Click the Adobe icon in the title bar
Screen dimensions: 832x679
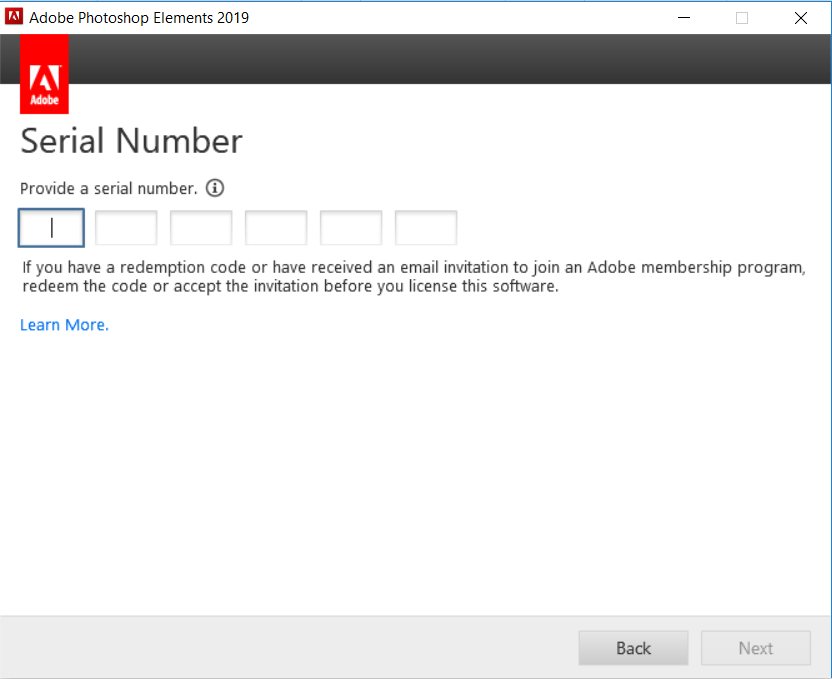coord(14,17)
